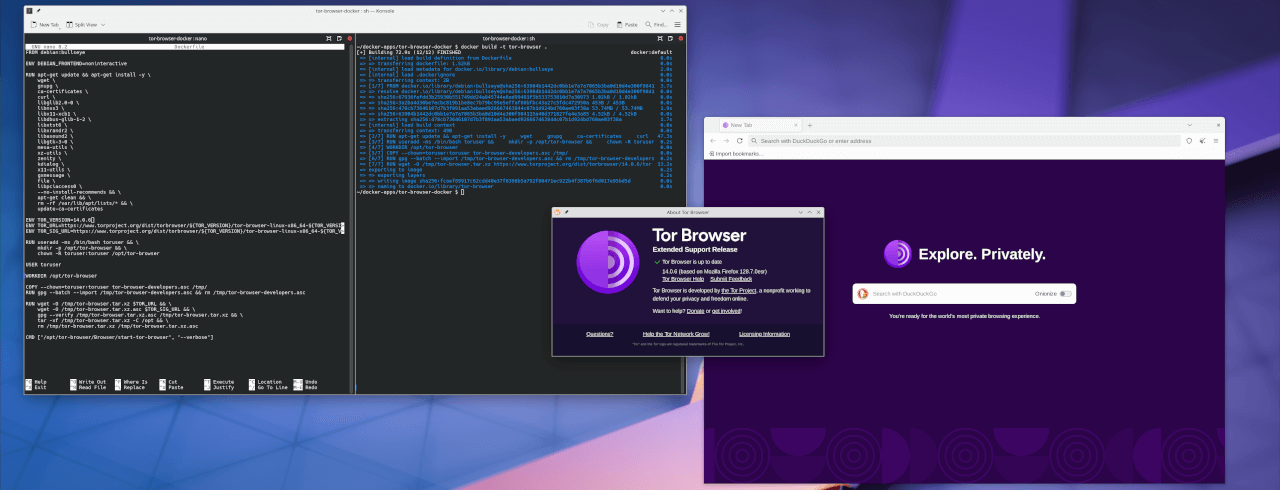Viewport: 1280px width, 490px height.
Task: Open the Konsole hamburger menu
Action: 680,23
